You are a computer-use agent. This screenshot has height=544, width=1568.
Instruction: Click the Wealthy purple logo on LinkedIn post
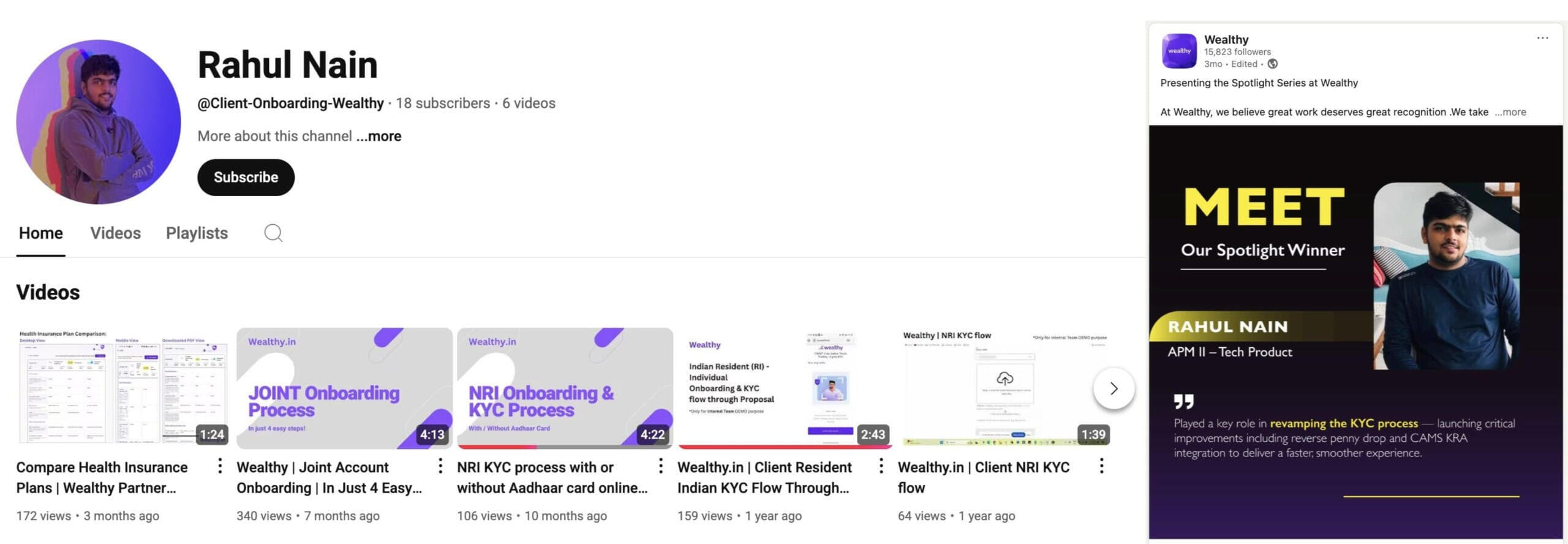(1178, 51)
